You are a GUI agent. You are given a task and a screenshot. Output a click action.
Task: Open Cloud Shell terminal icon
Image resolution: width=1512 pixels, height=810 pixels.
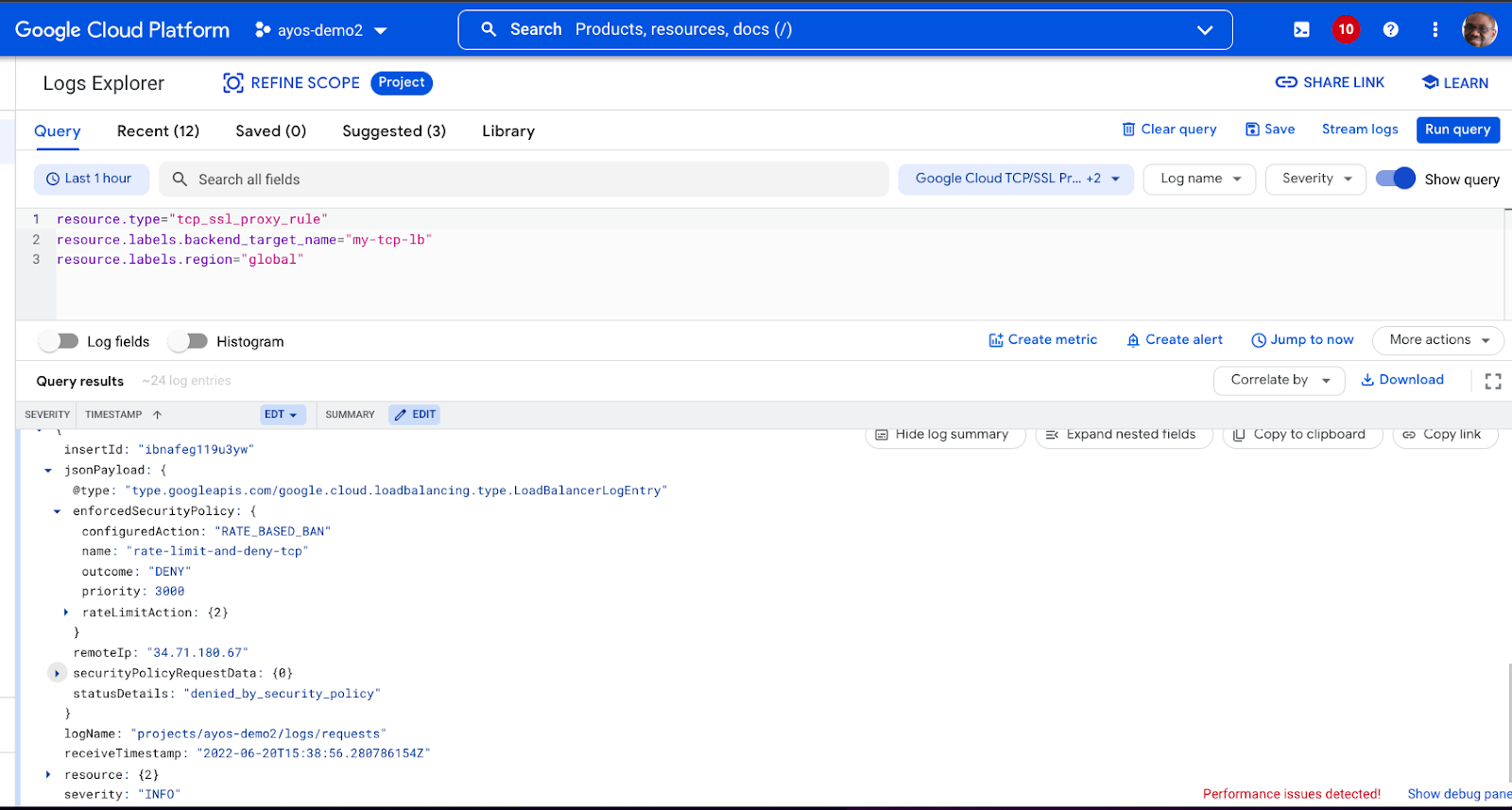point(1301,29)
